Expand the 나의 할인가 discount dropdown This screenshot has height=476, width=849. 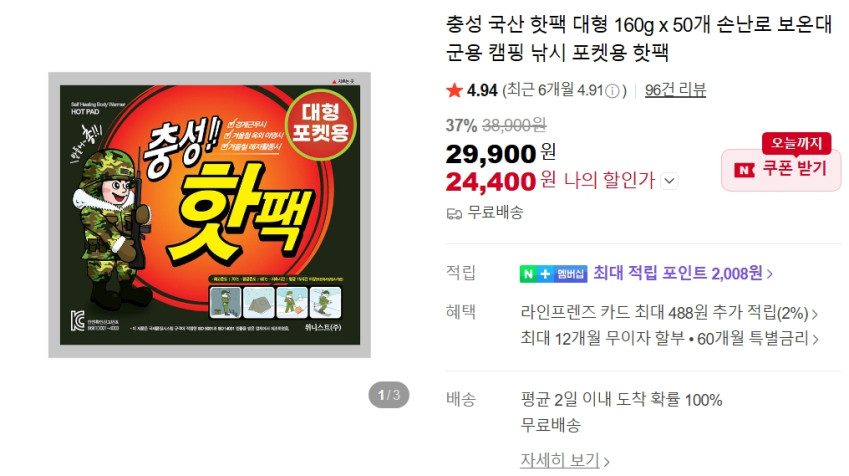point(670,180)
